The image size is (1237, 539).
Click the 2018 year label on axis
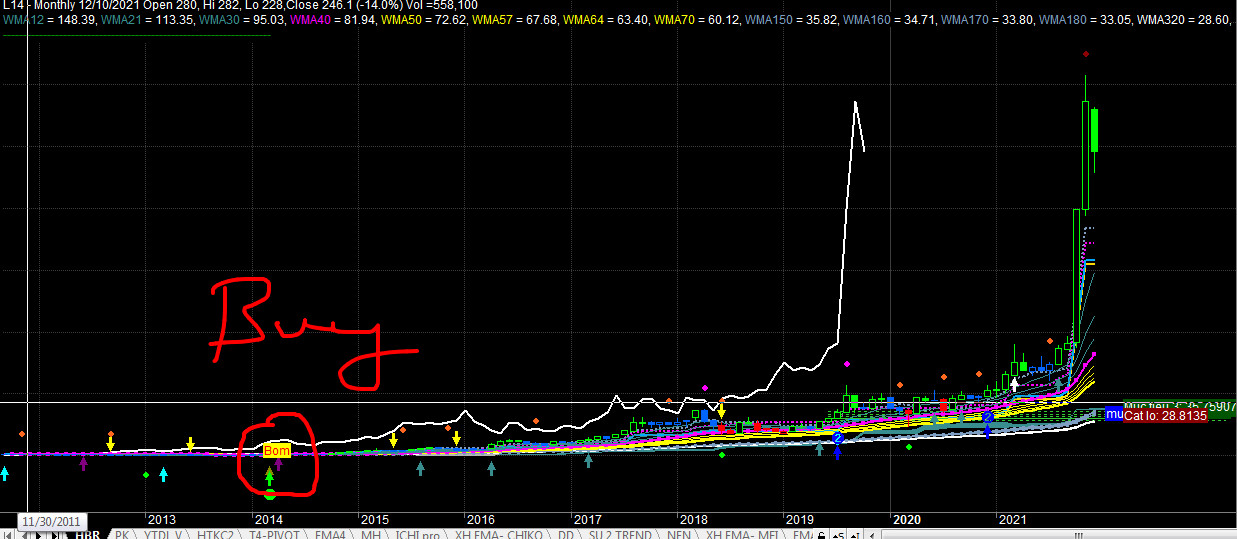693,520
